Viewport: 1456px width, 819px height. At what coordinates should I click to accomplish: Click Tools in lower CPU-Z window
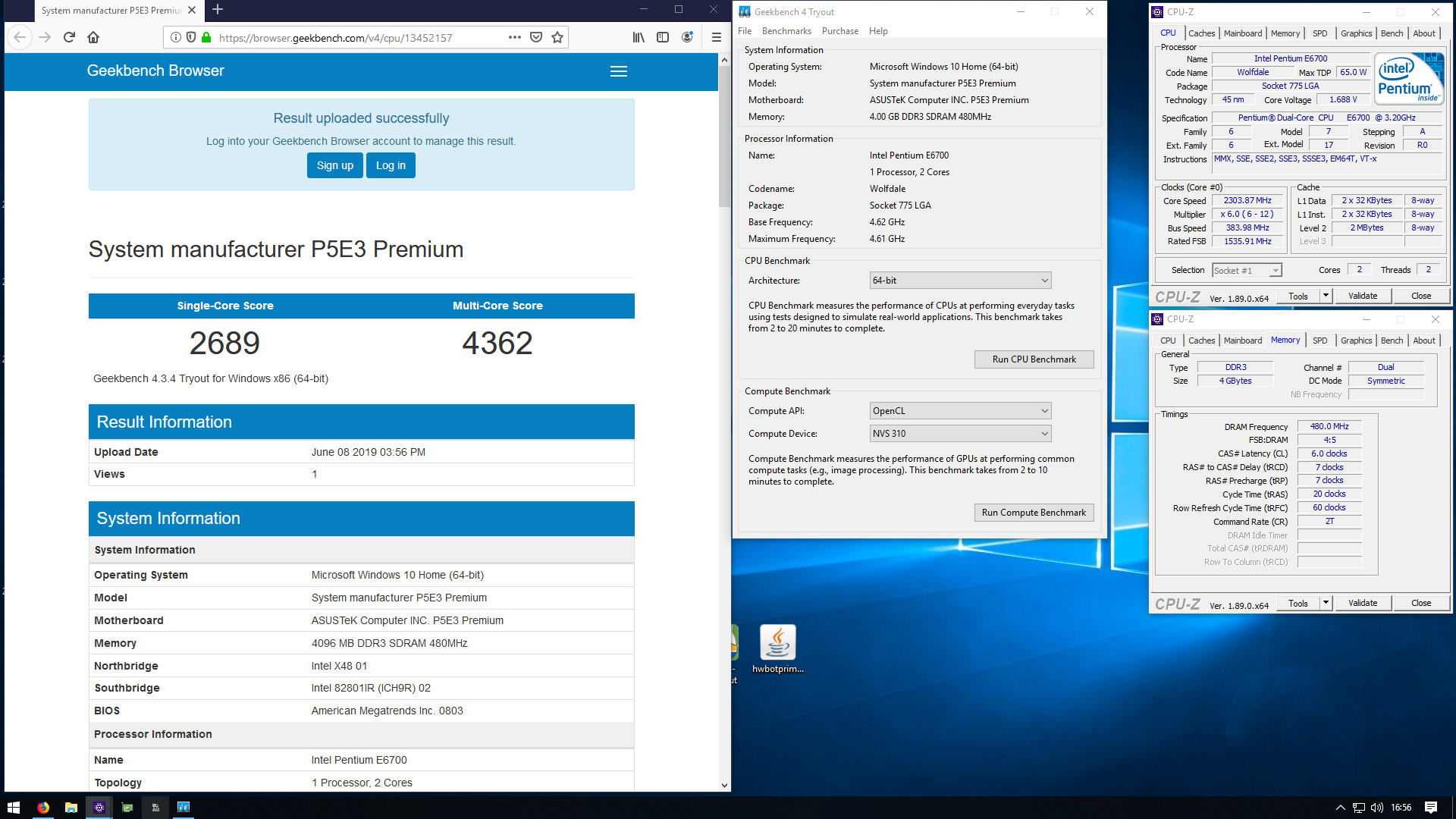click(1298, 604)
